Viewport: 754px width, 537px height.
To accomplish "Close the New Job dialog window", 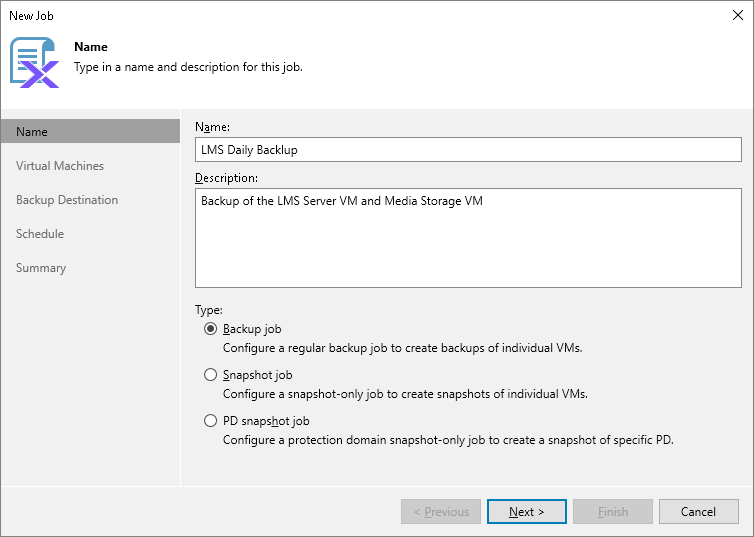I will point(735,16).
